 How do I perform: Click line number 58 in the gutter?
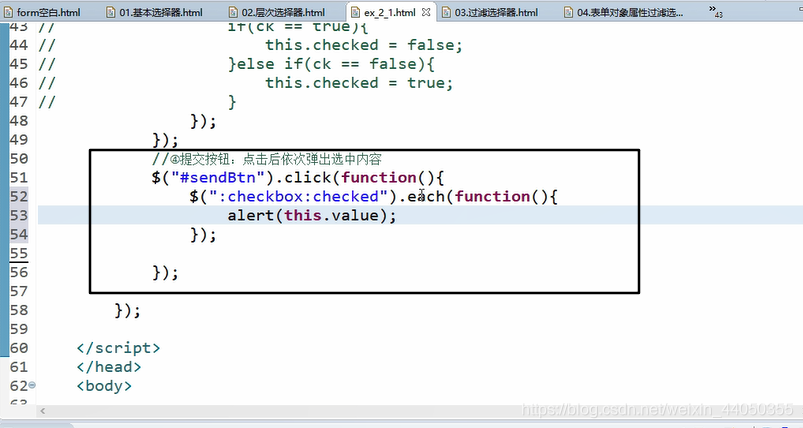pos(18,310)
